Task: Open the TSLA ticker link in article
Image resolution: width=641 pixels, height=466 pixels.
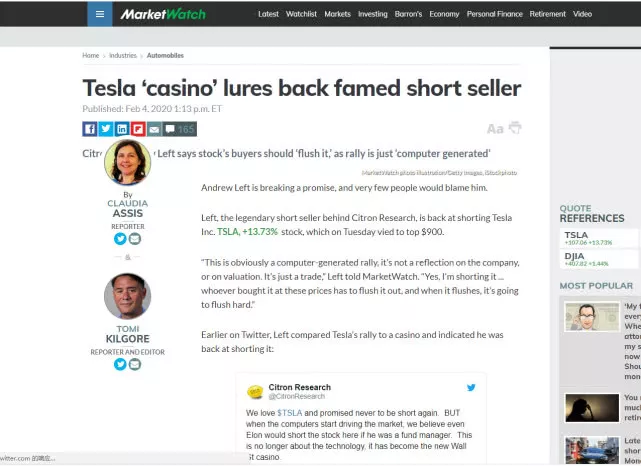Action: [x=228, y=232]
